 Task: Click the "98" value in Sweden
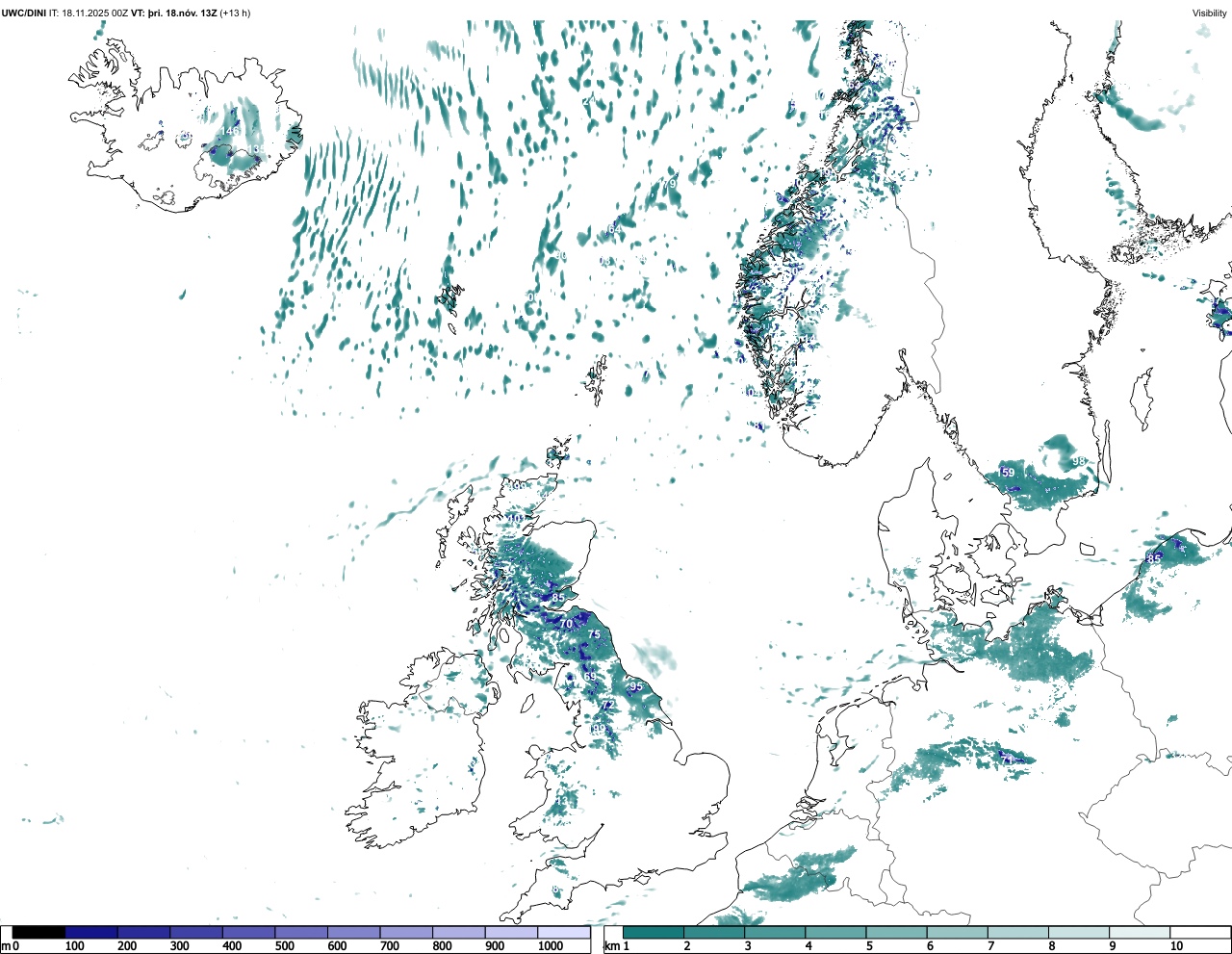tap(1078, 461)
